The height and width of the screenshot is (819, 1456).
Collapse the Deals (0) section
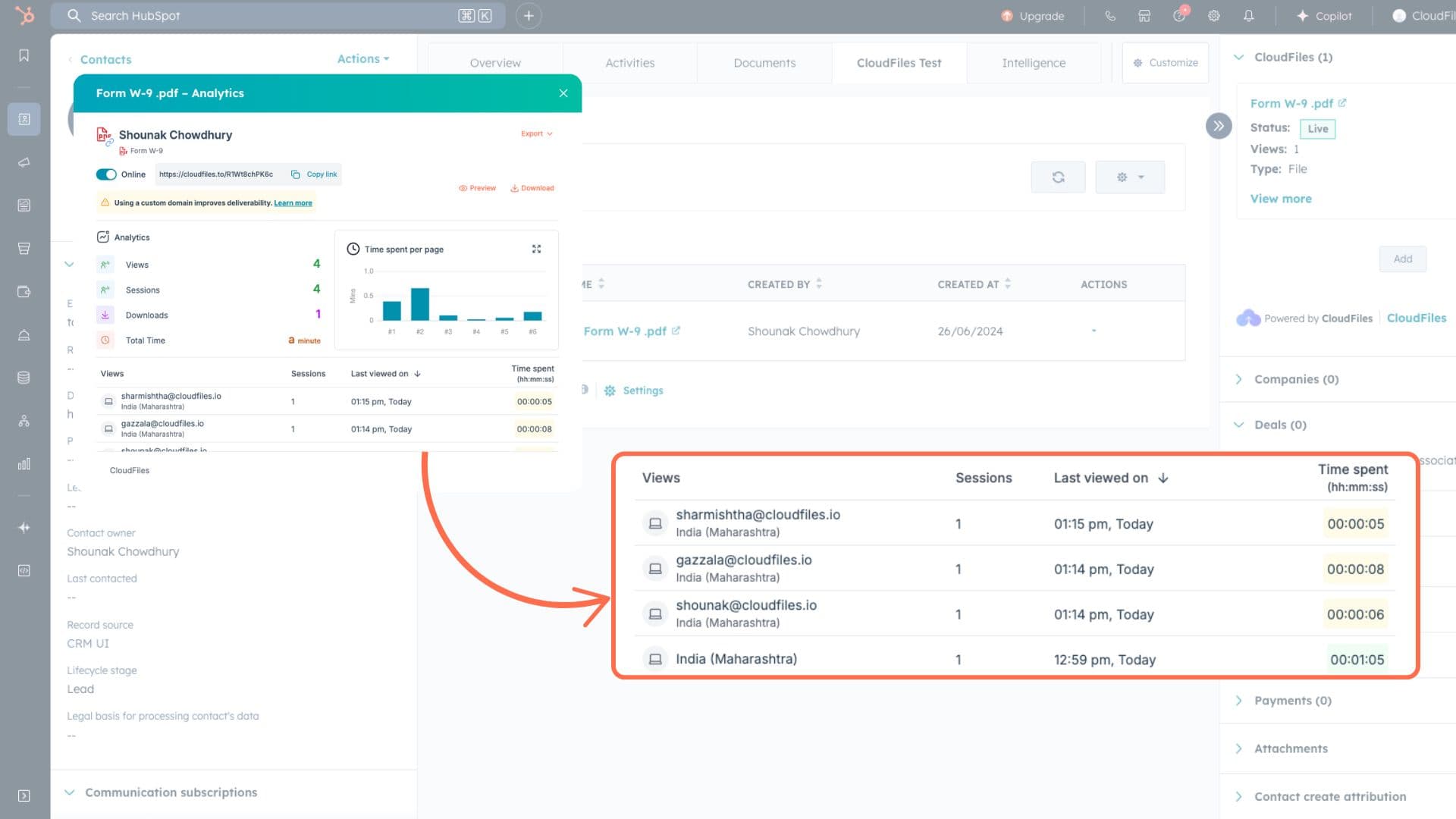pos(1239,425)
